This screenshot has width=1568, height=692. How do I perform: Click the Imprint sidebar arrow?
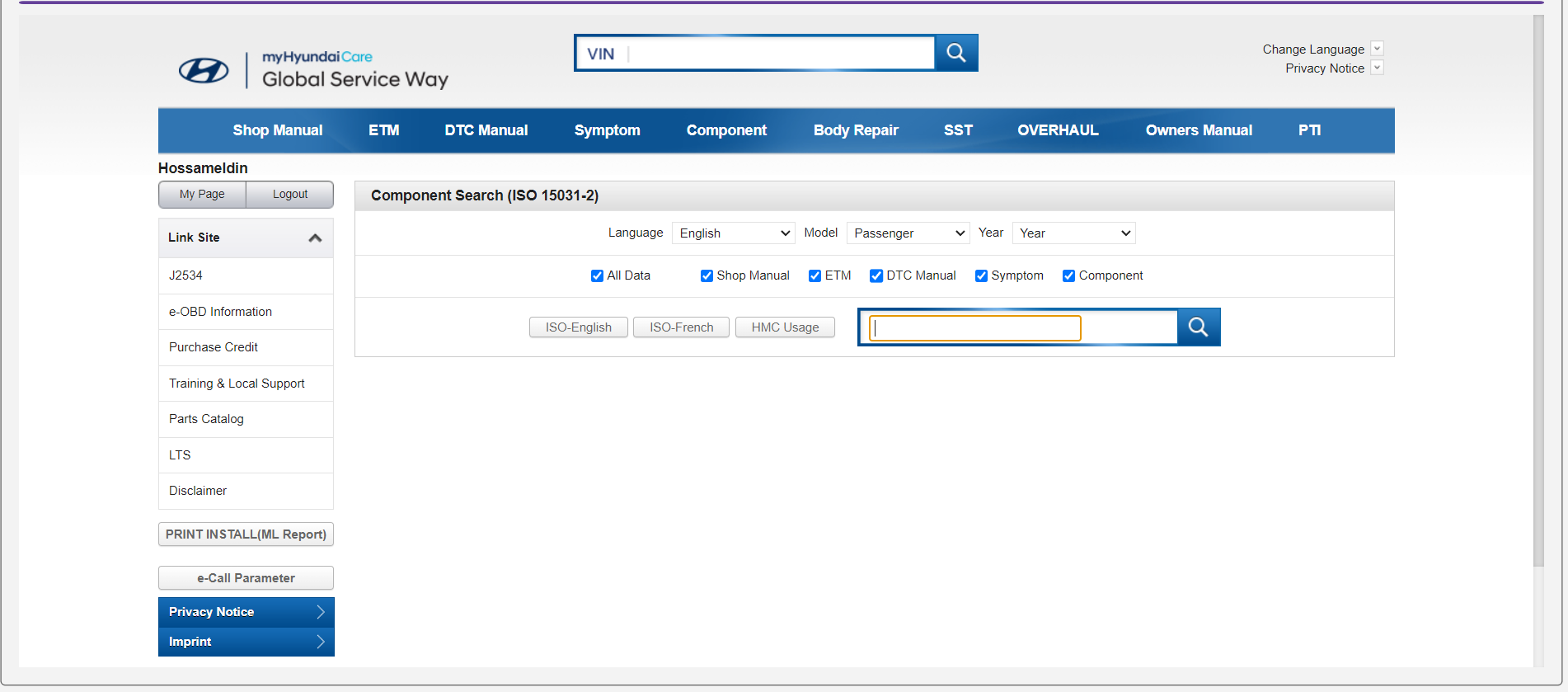click(x=321, y=642)
